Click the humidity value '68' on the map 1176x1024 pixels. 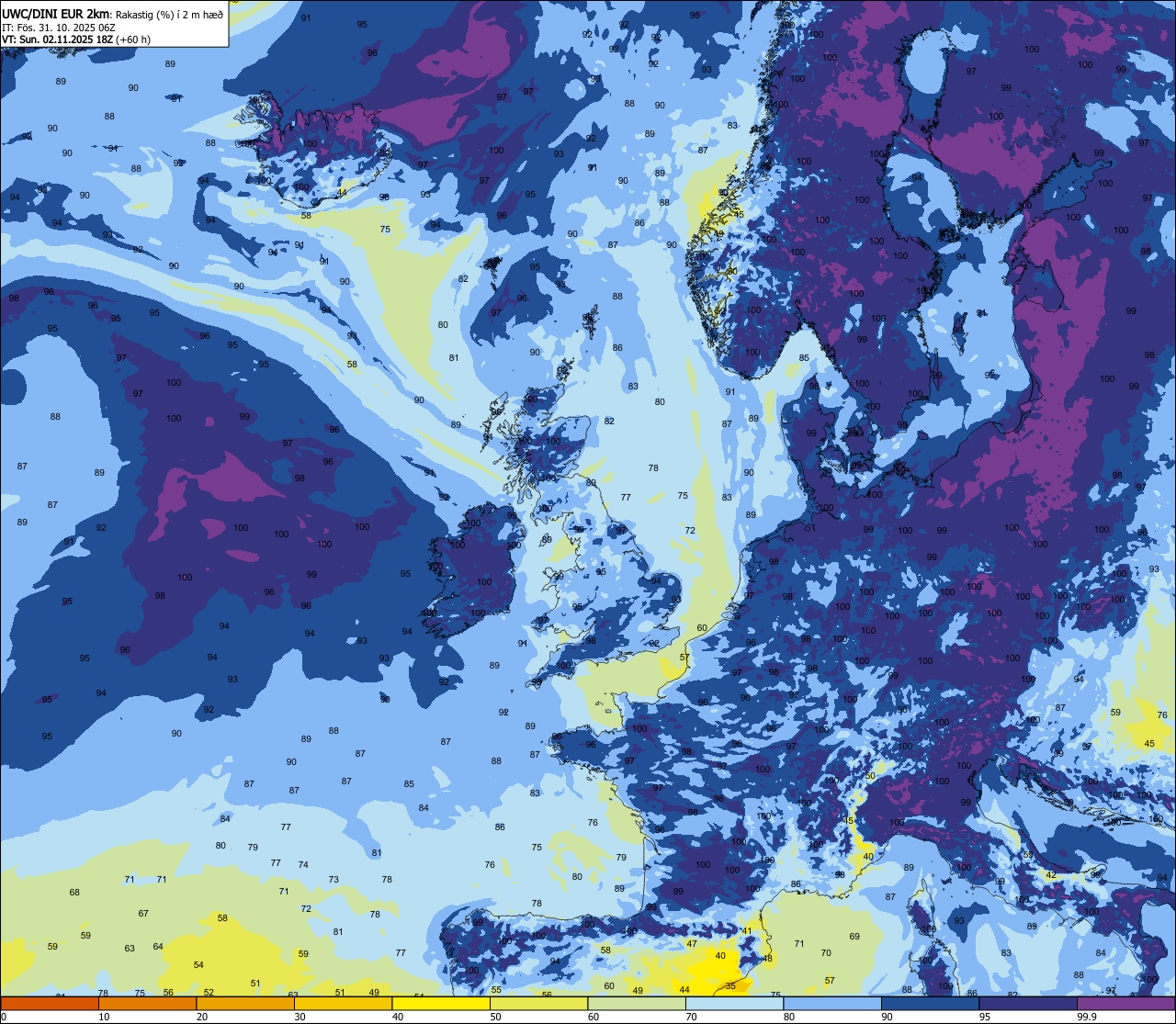point(74,892)
